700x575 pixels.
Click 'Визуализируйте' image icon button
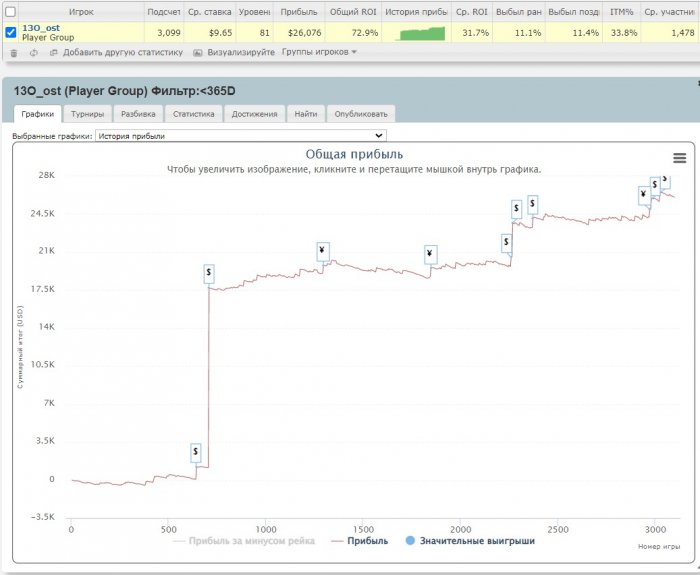click(x=197, y=53)
